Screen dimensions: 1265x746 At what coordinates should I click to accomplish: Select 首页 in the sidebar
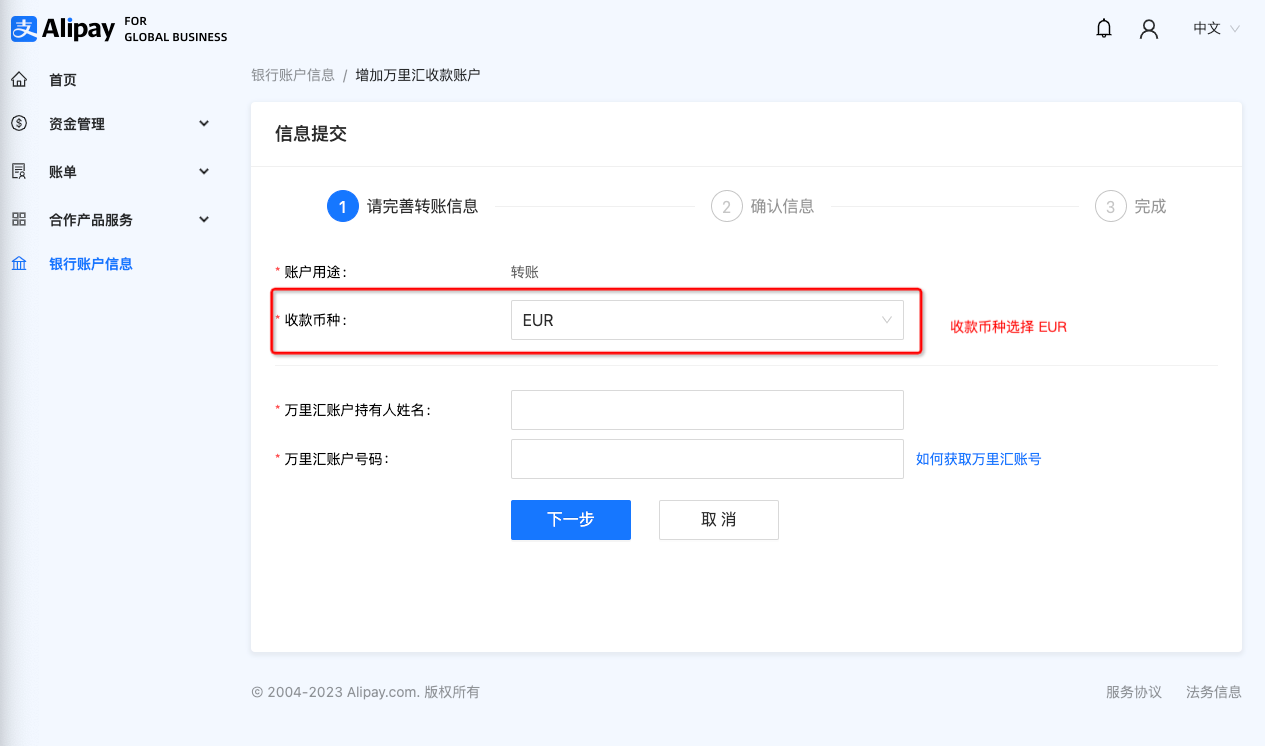(62, 79)
